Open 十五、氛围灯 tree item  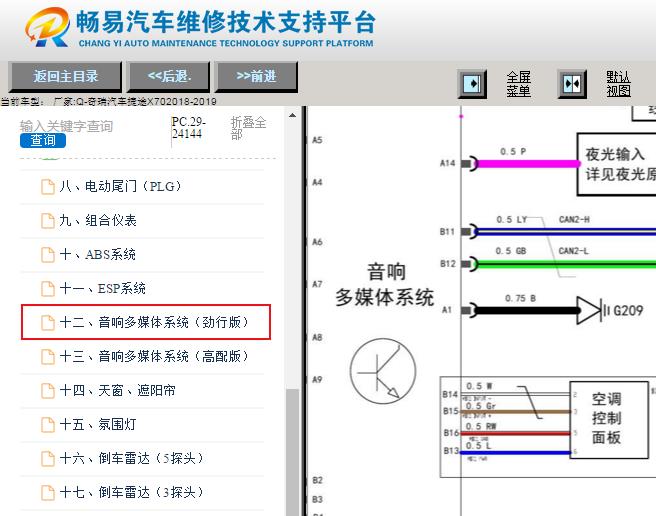(142, 424)
